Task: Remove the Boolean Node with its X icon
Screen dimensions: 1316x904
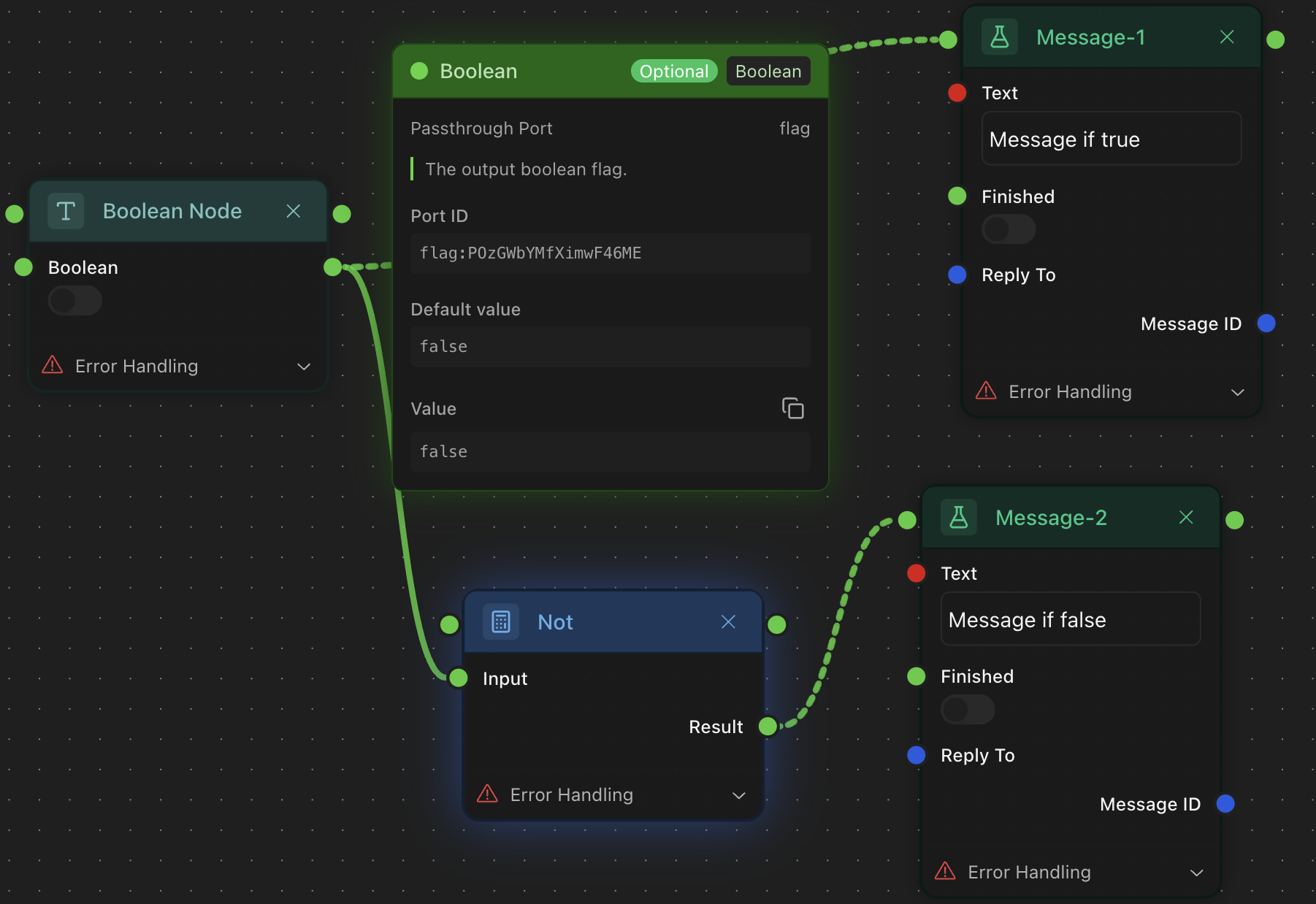Action: click(294, 211)
